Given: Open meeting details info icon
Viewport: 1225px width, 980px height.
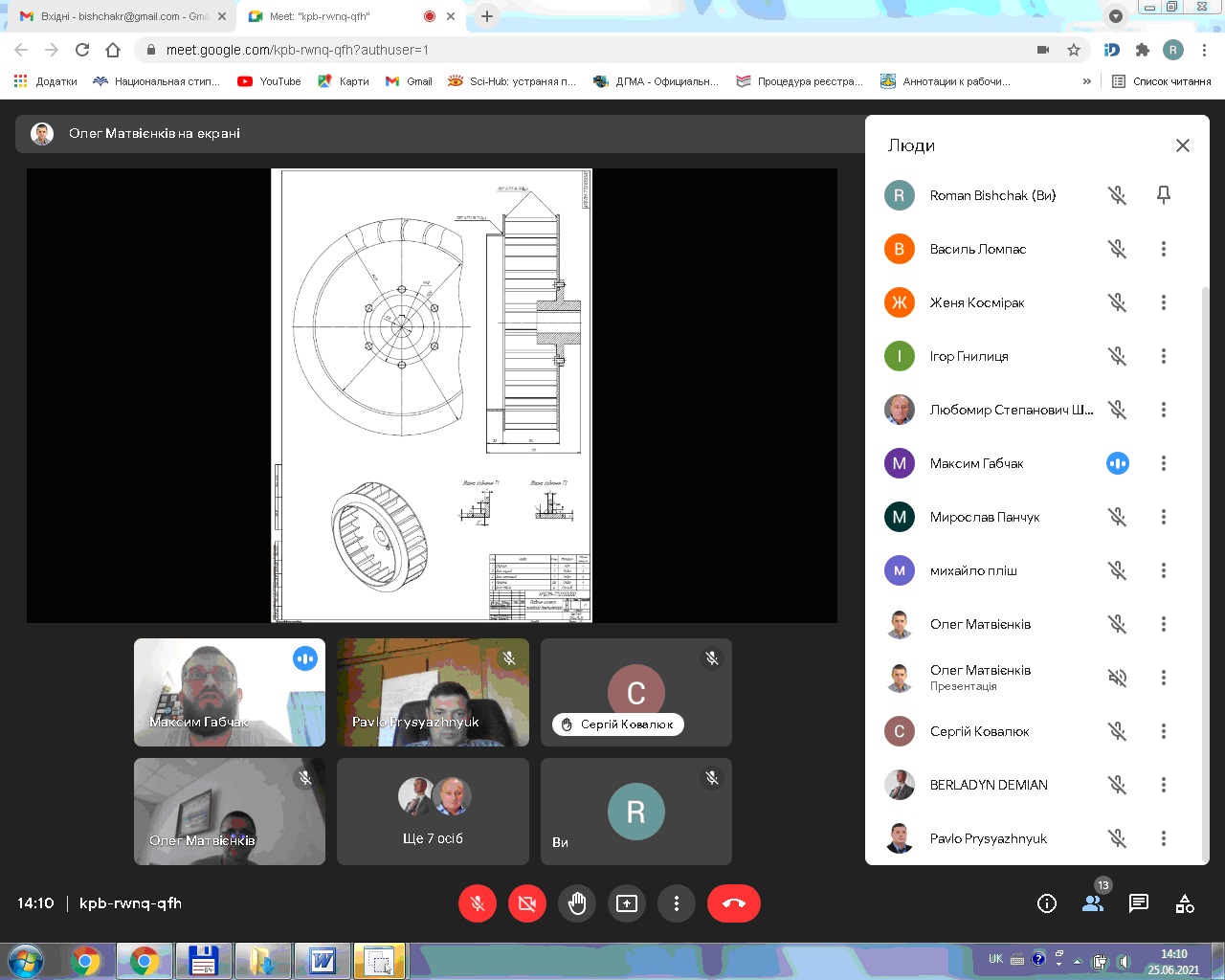Looking at the screenshot, I should (x=1047, y=903).
